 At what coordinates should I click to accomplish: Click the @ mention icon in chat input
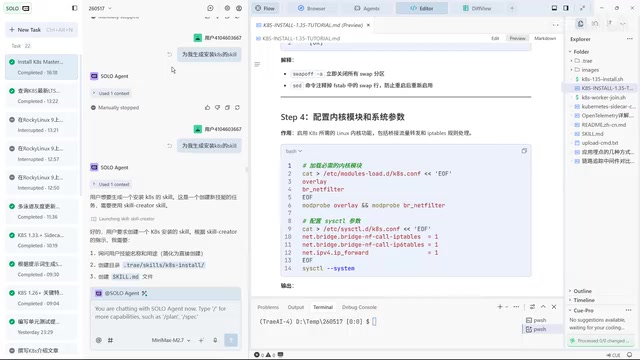(98, 340)
